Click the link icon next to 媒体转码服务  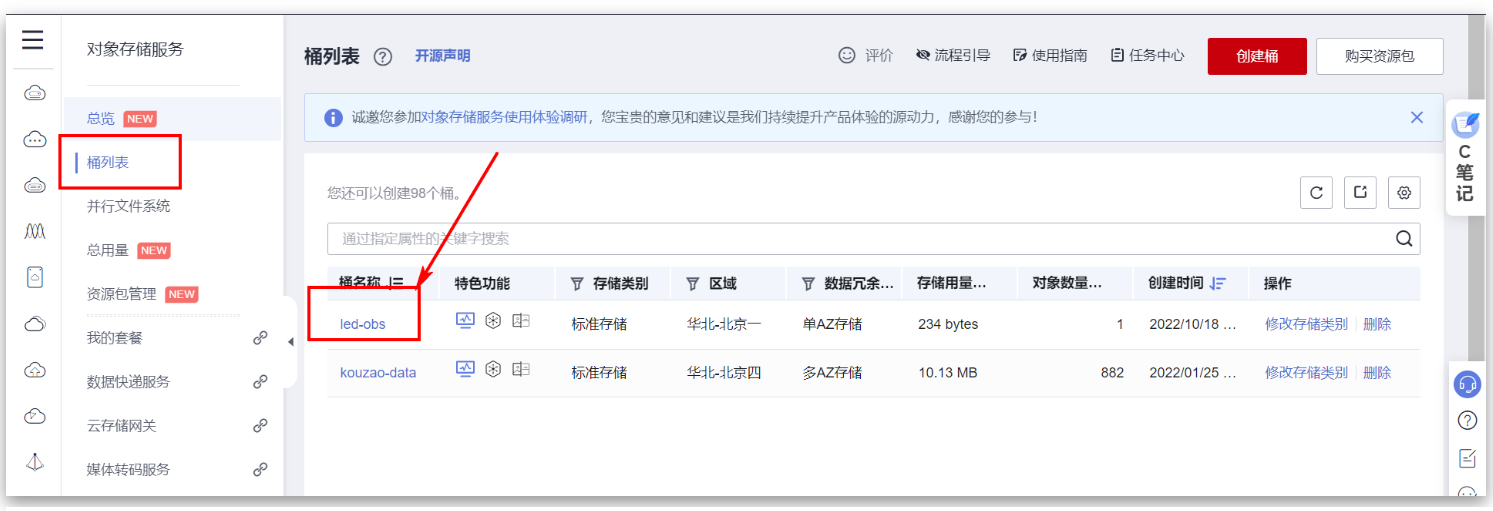tap(260, 469)
